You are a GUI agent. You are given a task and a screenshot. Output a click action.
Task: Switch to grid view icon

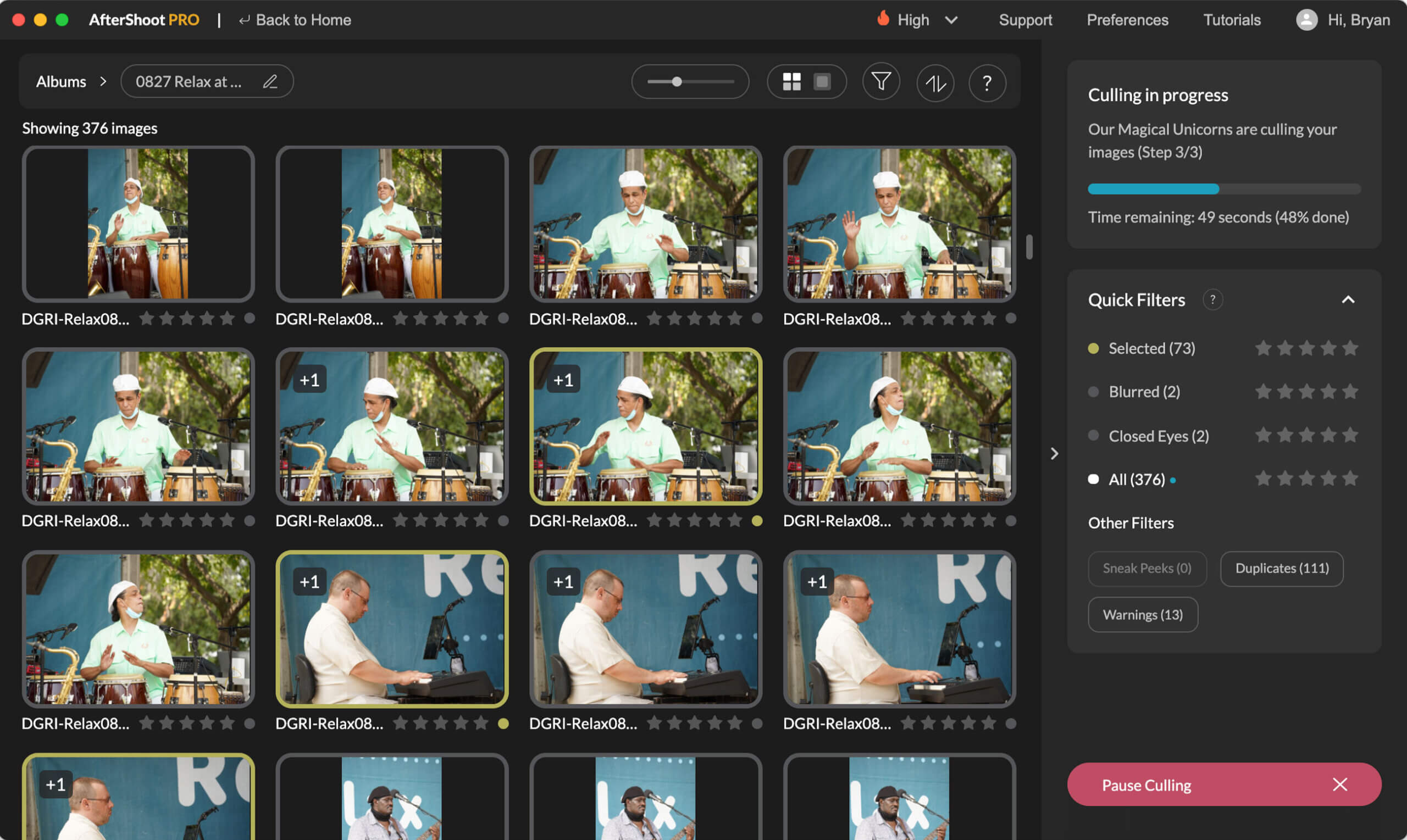[791, 81]
